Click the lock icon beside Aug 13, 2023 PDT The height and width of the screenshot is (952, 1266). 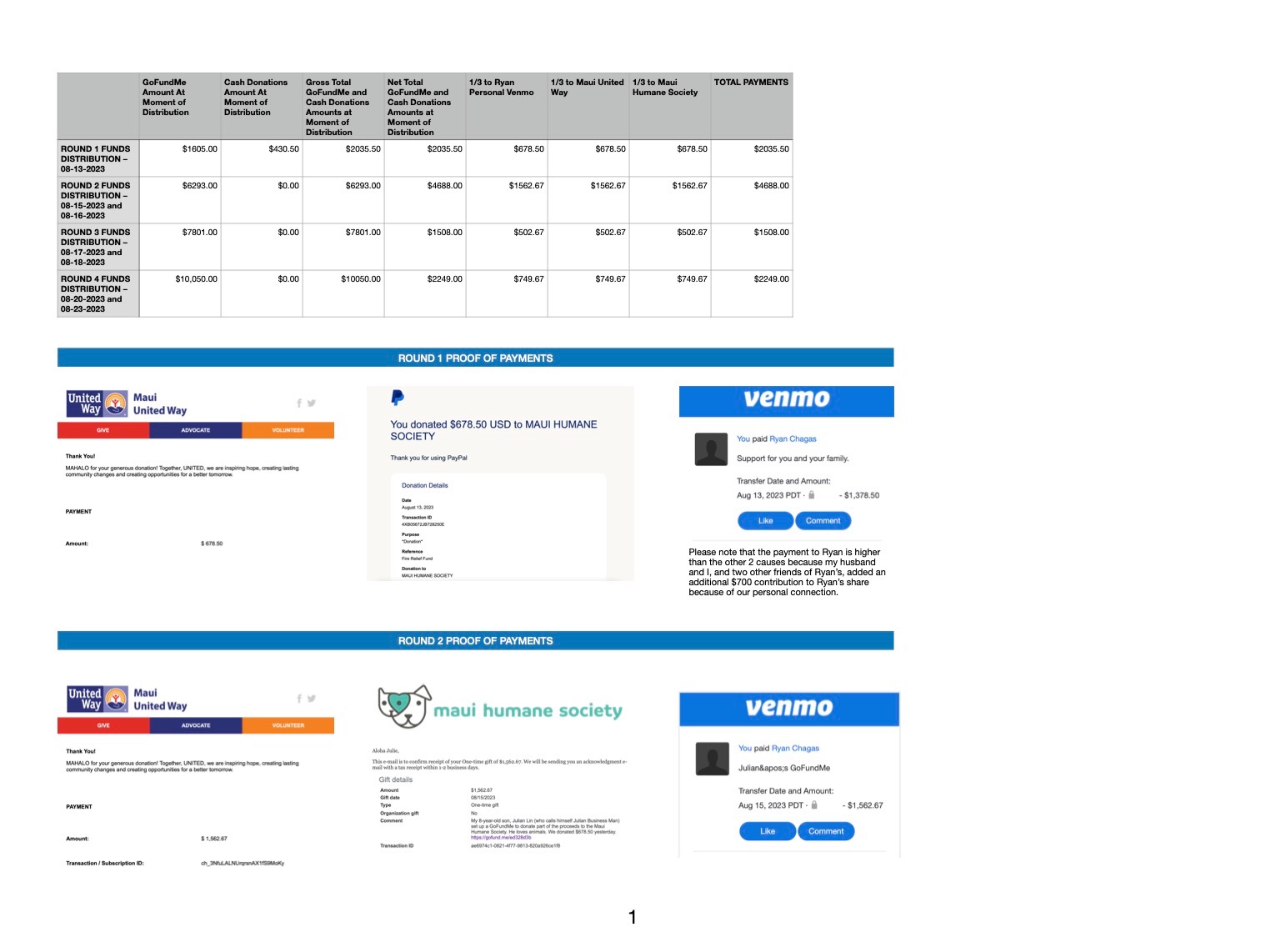coord(811,495)
